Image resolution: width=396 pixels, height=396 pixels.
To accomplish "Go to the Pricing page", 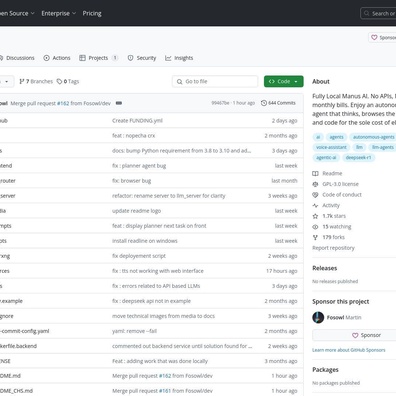I will click(x=92, y=13).
